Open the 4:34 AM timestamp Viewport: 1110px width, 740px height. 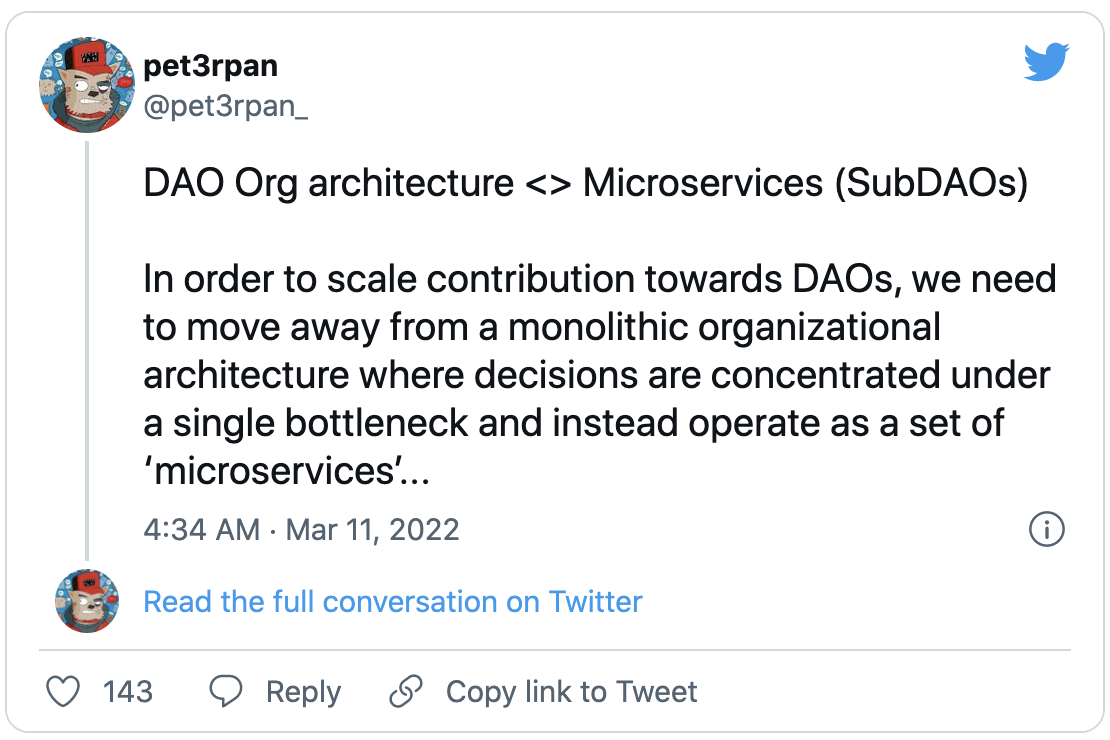(201, 529)
